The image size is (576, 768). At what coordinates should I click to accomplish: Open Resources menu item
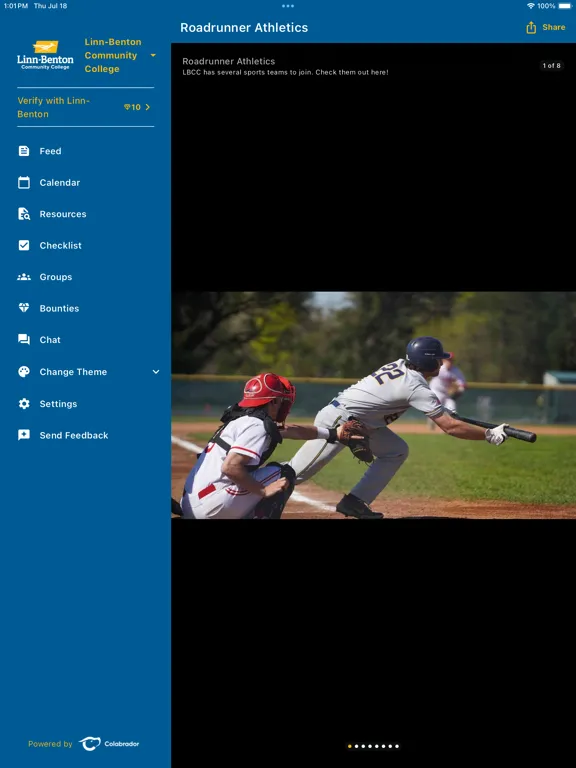(63, 214)
